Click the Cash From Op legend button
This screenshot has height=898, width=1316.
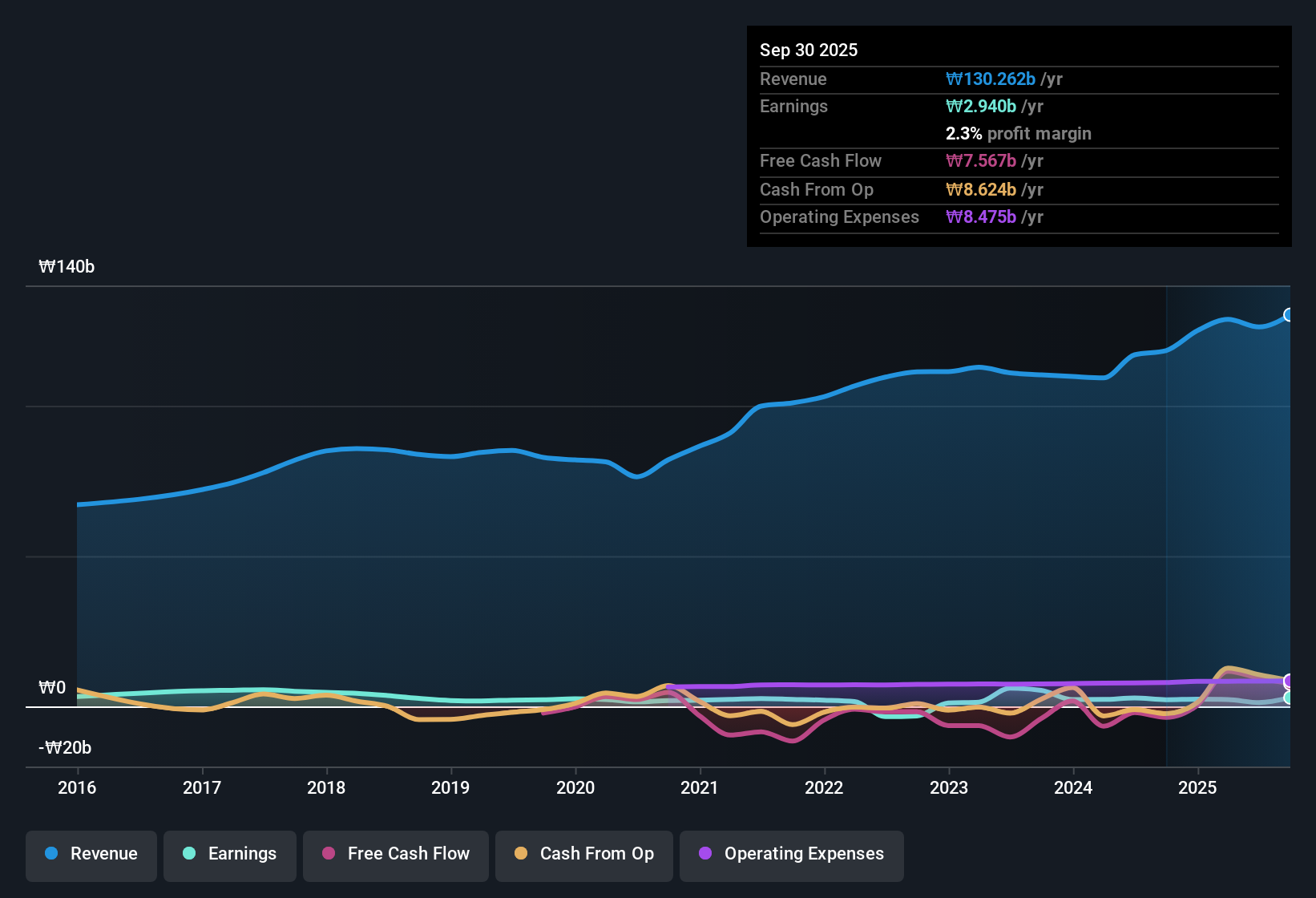tap(583, 856)
